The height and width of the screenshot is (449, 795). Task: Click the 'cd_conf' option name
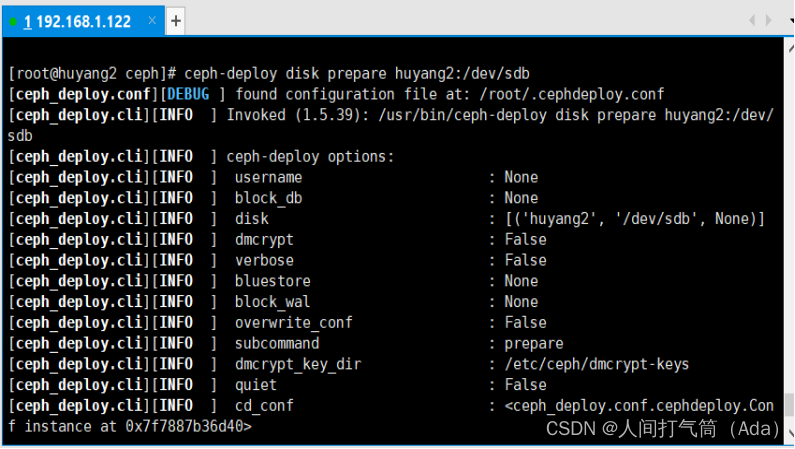pos(264,406)
